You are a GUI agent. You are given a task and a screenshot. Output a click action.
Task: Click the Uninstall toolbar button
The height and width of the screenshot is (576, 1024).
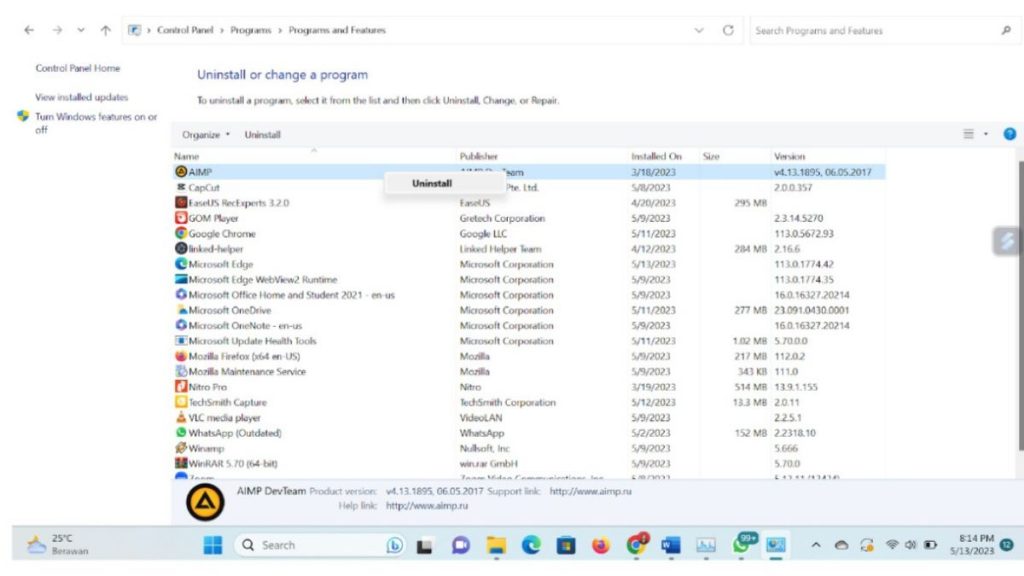263,135
